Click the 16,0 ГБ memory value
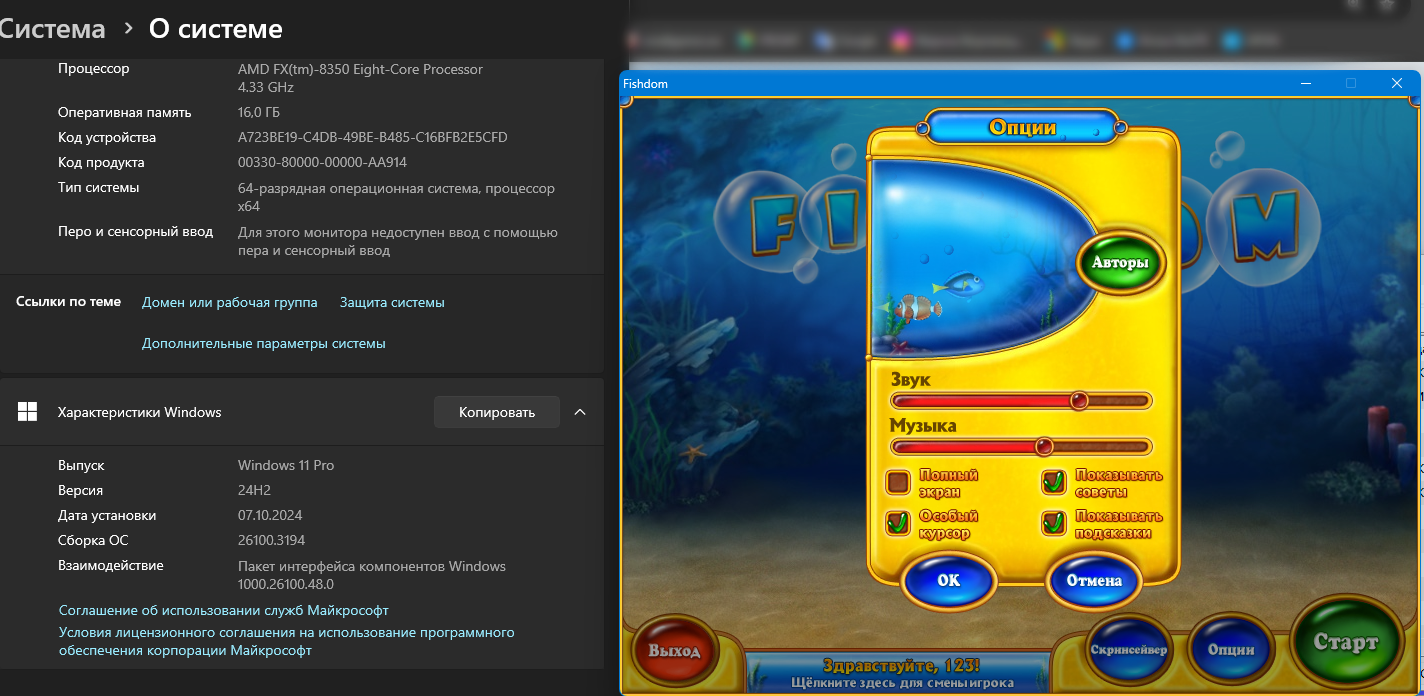 pos(259,112)
